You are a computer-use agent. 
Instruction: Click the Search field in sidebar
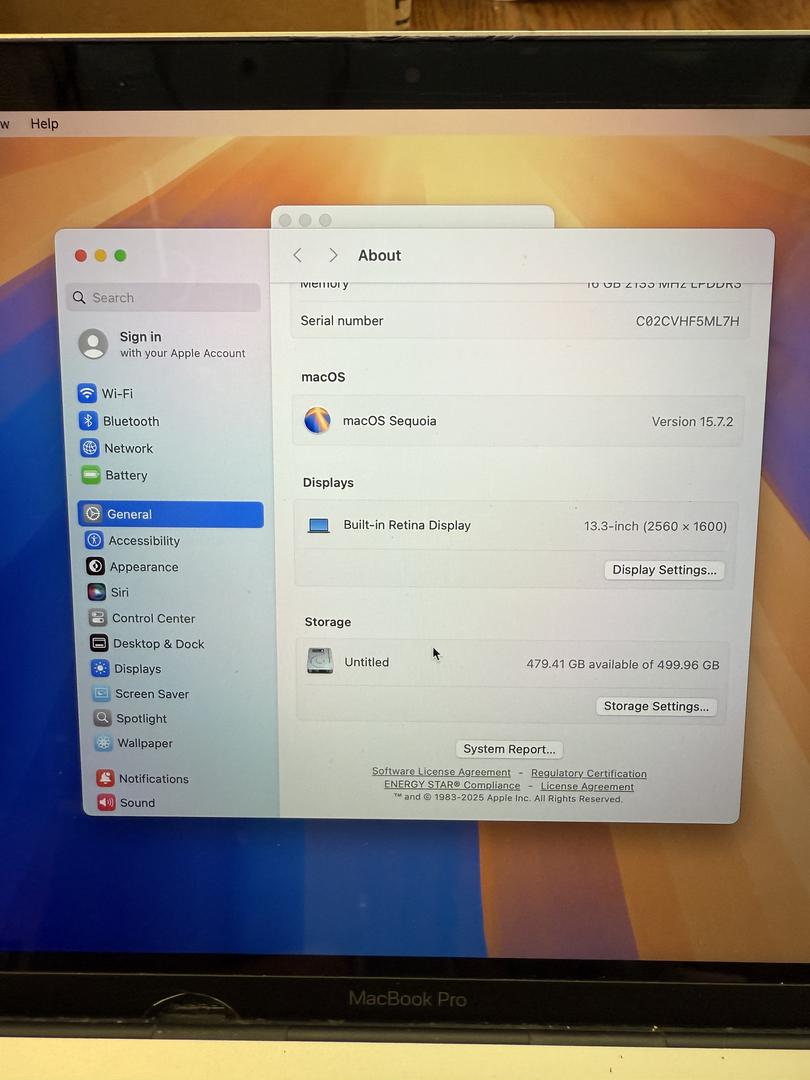click(x=163, y=298)
